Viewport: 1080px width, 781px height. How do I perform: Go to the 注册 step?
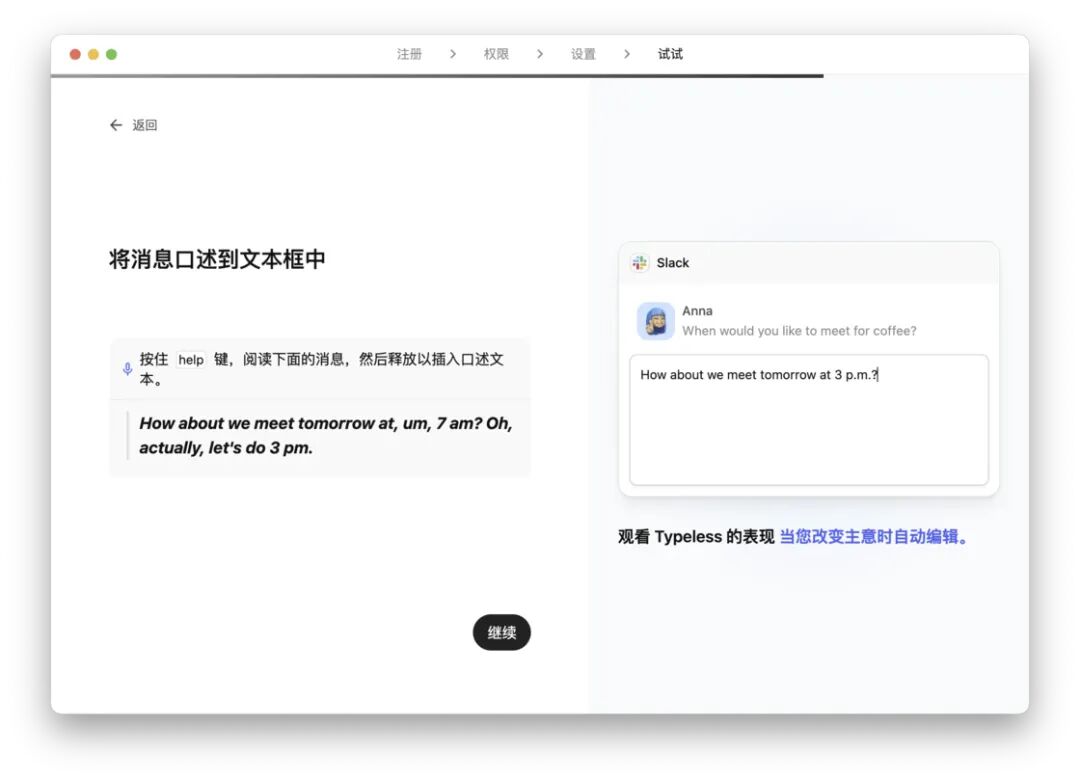[x=409, y=54]
